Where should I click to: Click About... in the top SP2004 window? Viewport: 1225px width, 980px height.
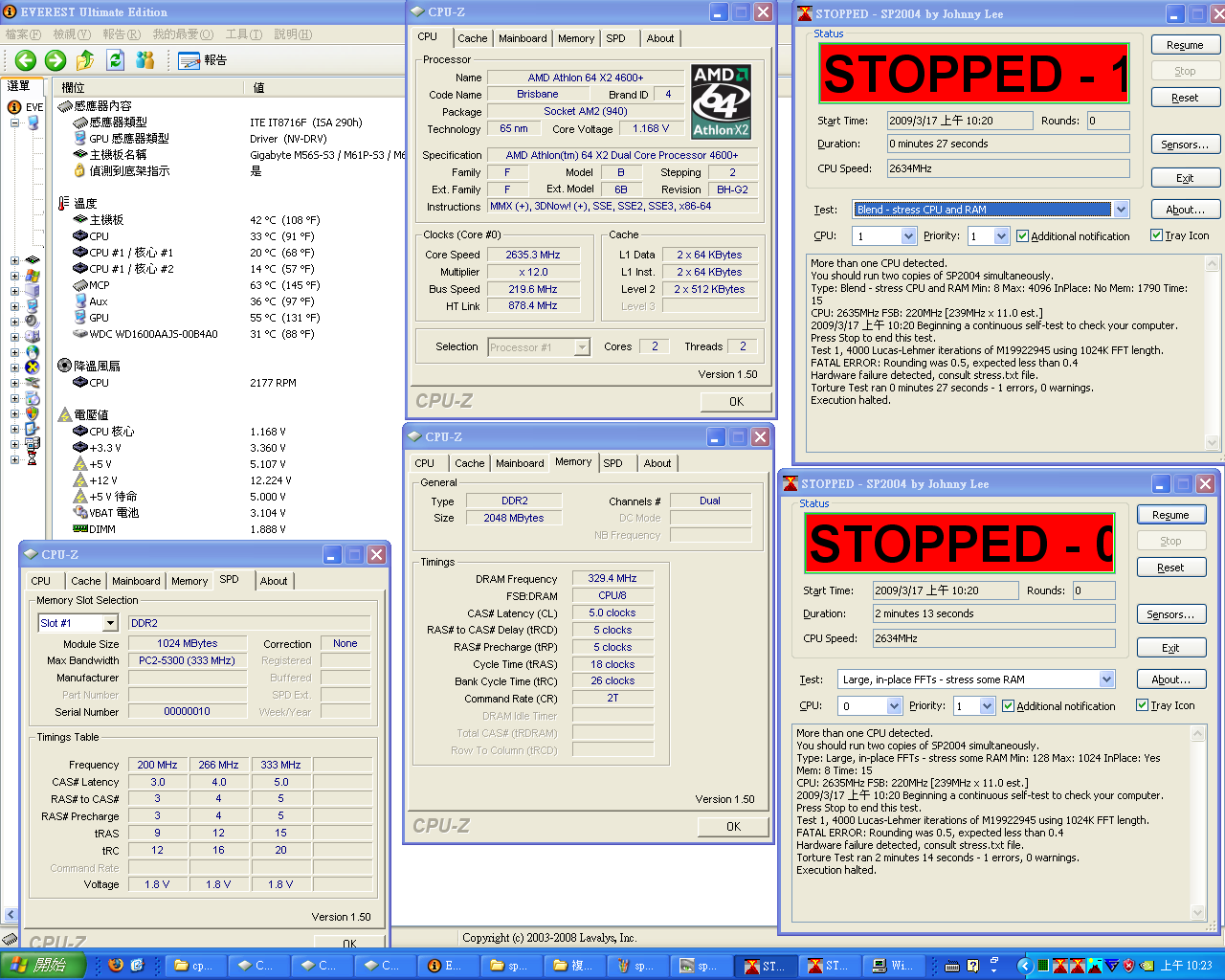coord(1185,210)
